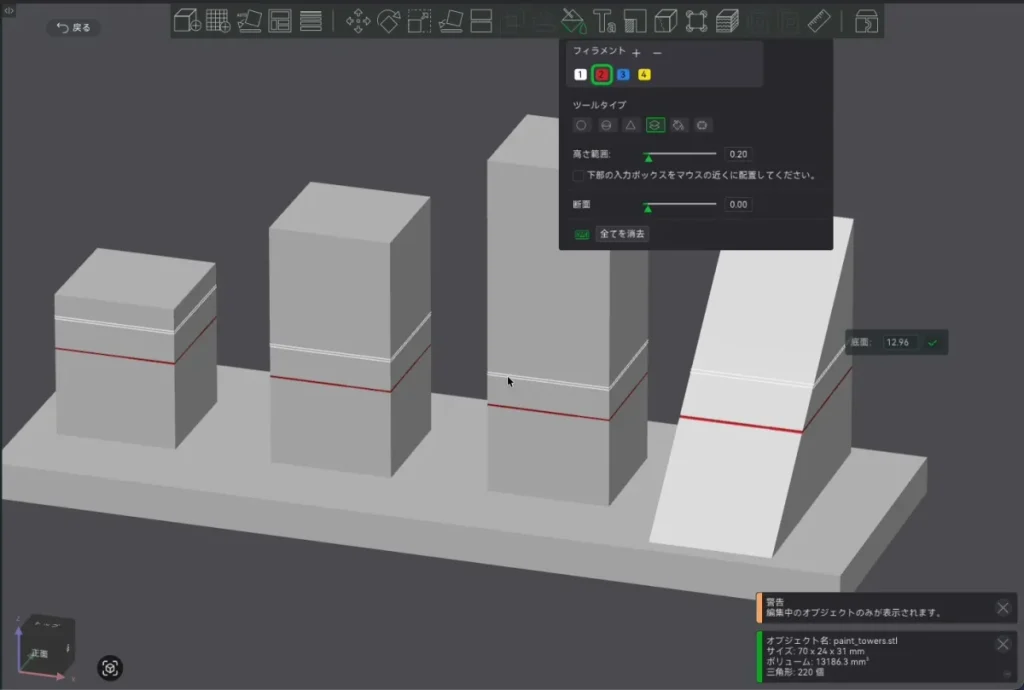Click the 断面 value field showing 0.00

point(738,204)
